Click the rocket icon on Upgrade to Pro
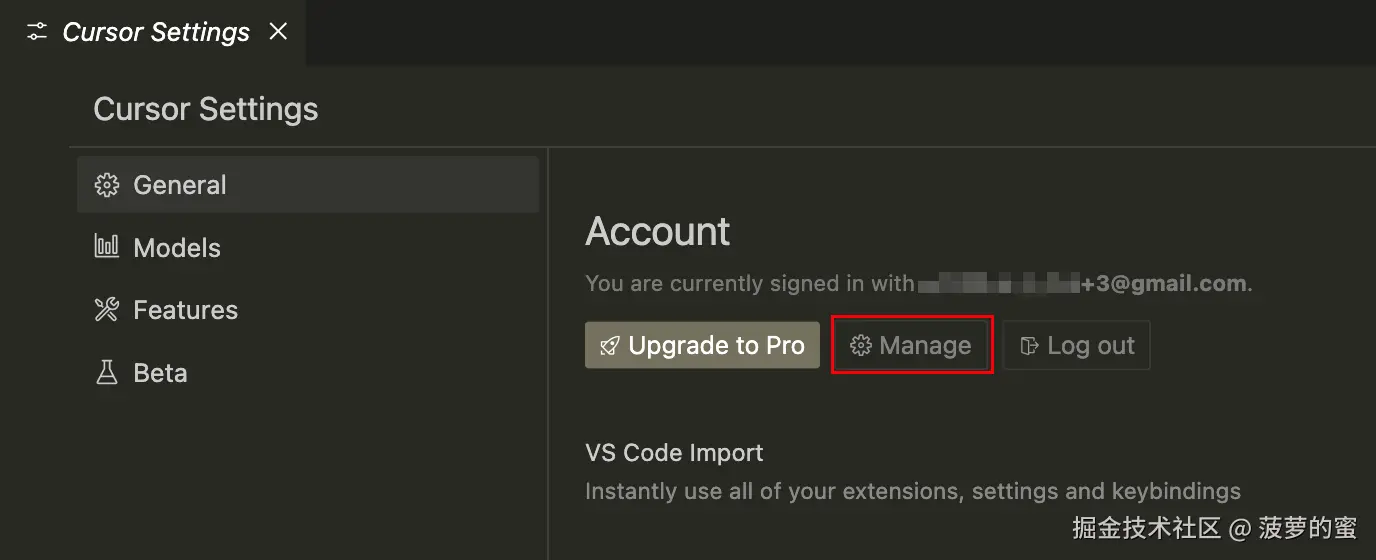Viewport: 1376px width, 560px height. point(610,346)
